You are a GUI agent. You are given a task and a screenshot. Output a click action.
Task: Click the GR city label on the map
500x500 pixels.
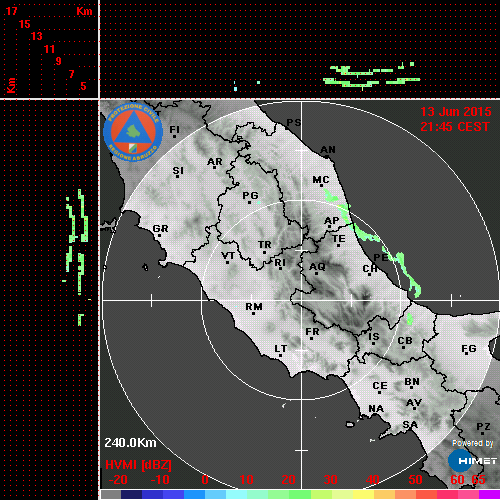click(x=160, y=229)
